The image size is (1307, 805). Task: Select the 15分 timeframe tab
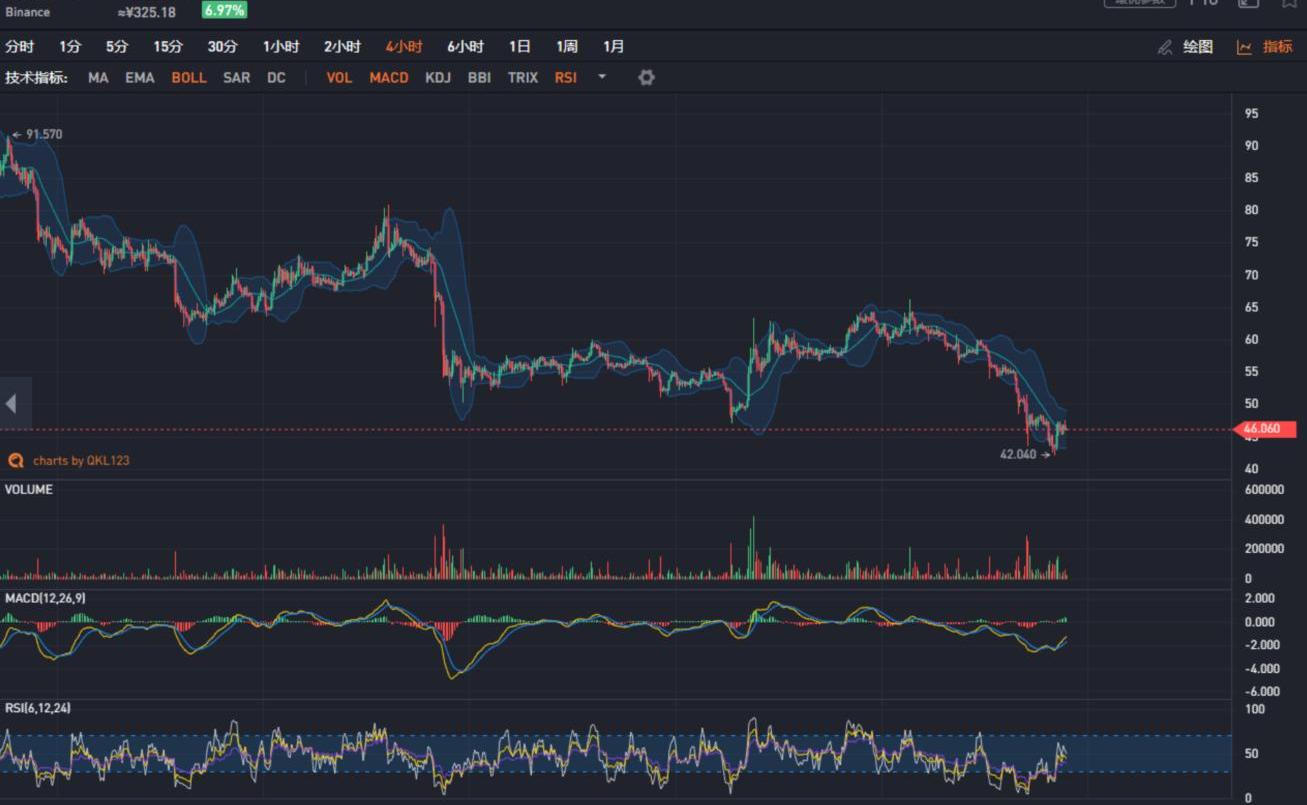coord(168,47)
